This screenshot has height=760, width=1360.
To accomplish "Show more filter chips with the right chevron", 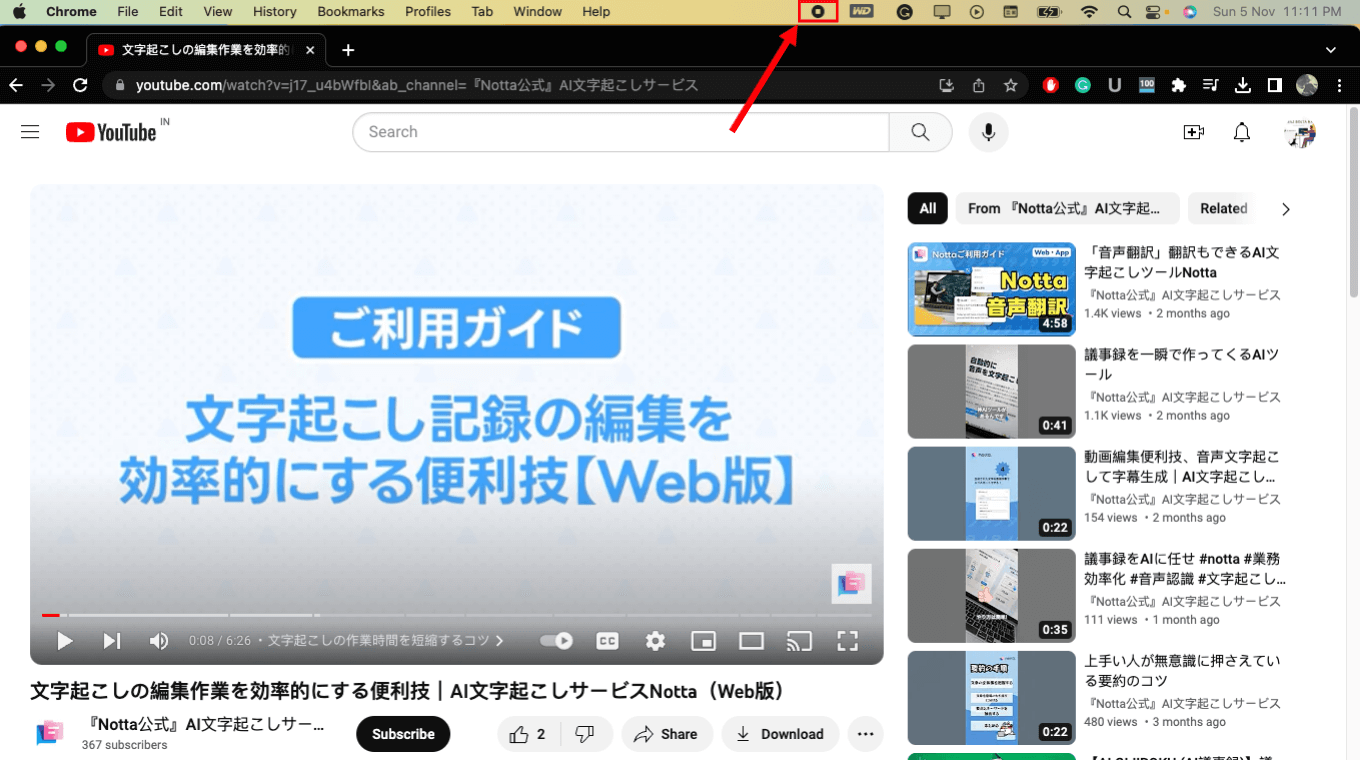I will (1286, 209).
